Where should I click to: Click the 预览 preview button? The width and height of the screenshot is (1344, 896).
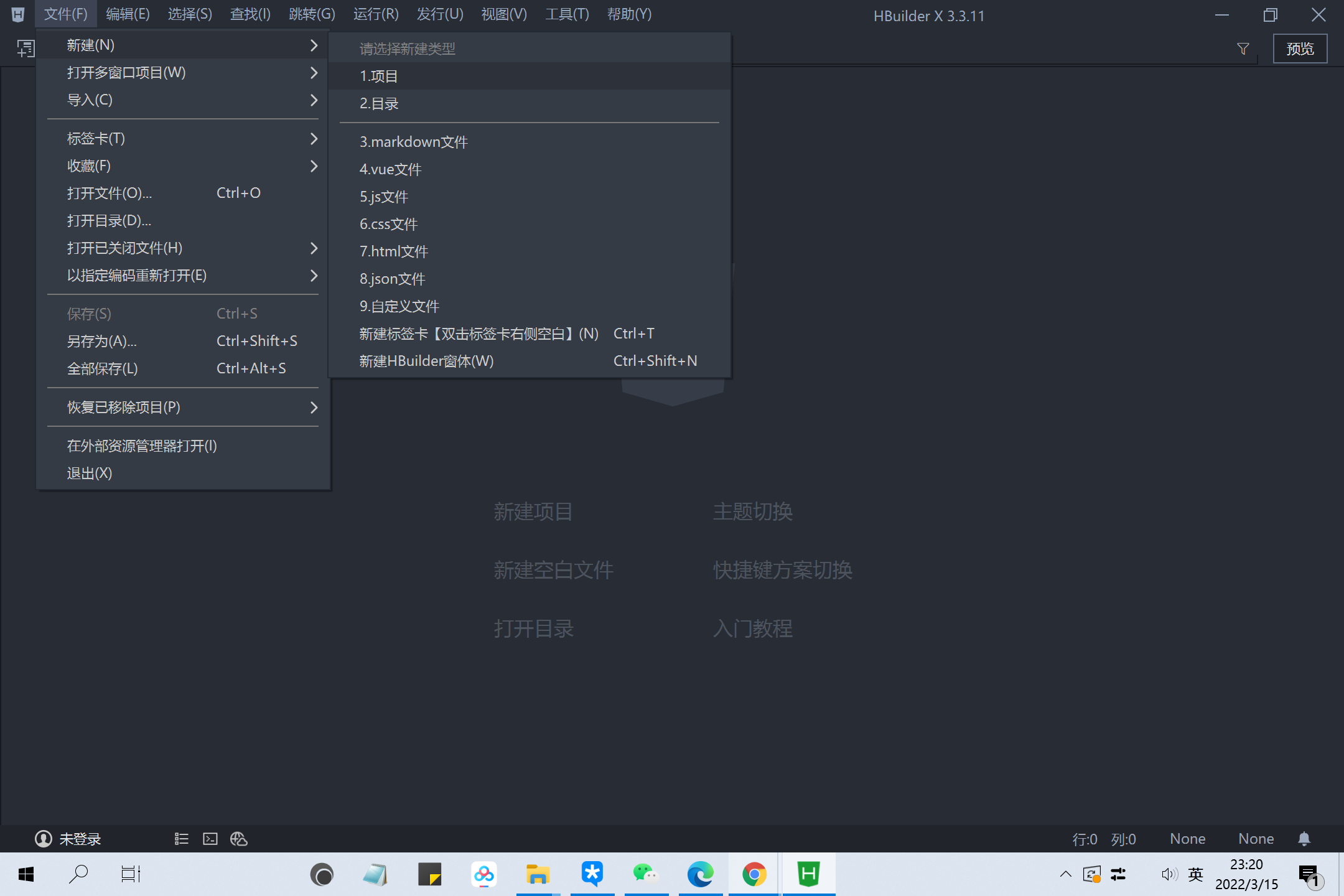point(1300,49)
